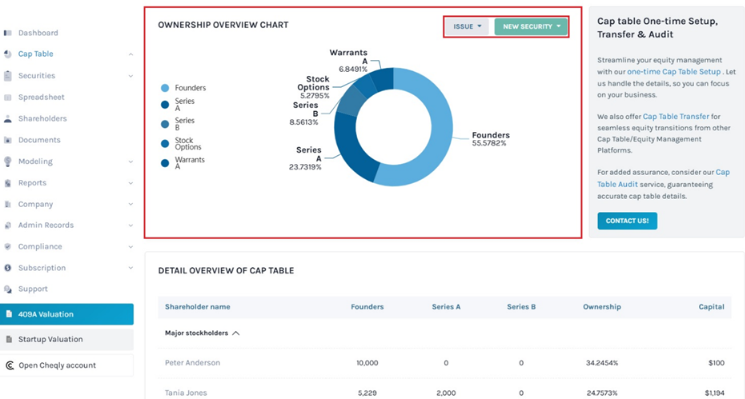Click the Series A segment of the donut chart
The height and width of the screenshot is (399, 745).
349,150
